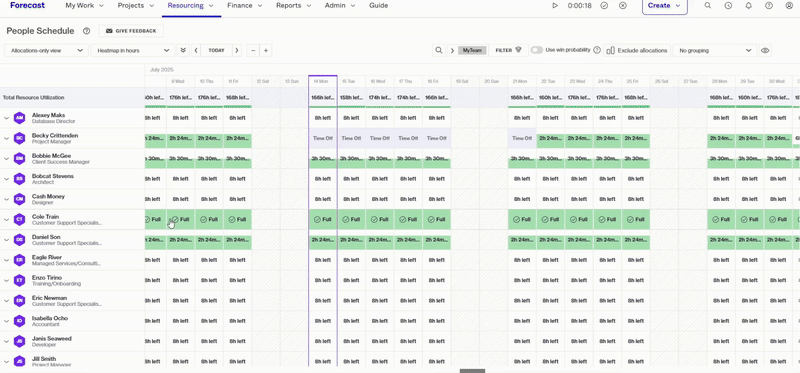
Task: Select the MyTeam filter chip
Action: (472, 51)
